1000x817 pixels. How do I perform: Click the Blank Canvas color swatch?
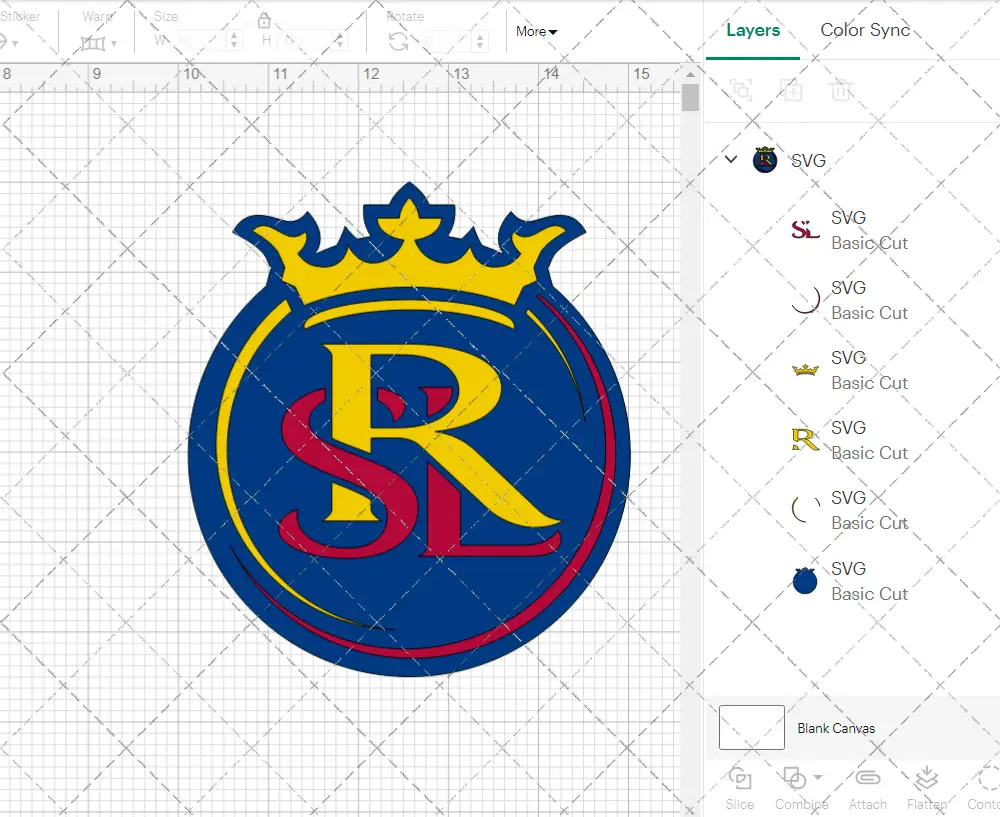752,728
